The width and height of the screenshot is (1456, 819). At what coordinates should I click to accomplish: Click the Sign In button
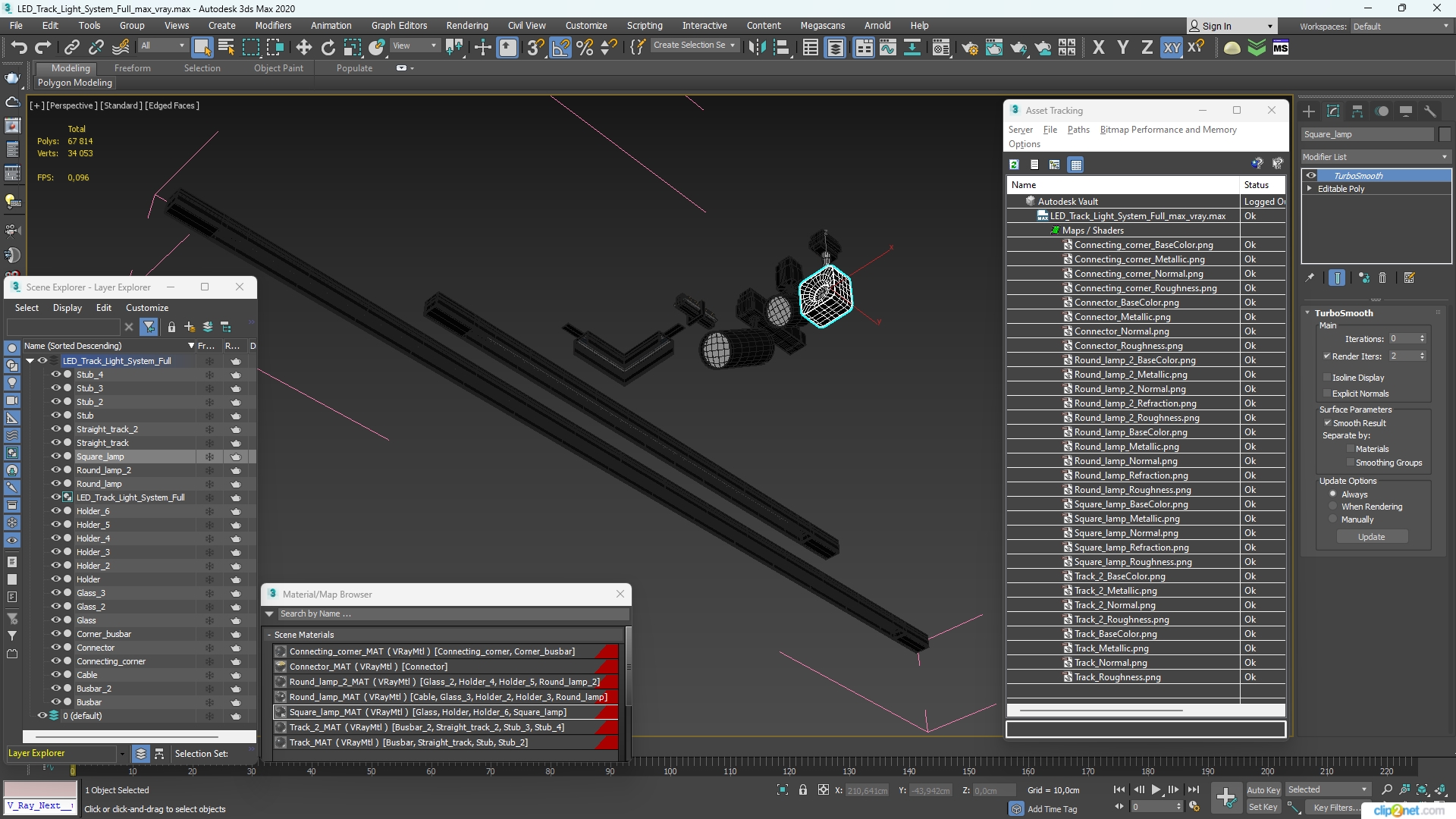click(x=1230, y=26)
